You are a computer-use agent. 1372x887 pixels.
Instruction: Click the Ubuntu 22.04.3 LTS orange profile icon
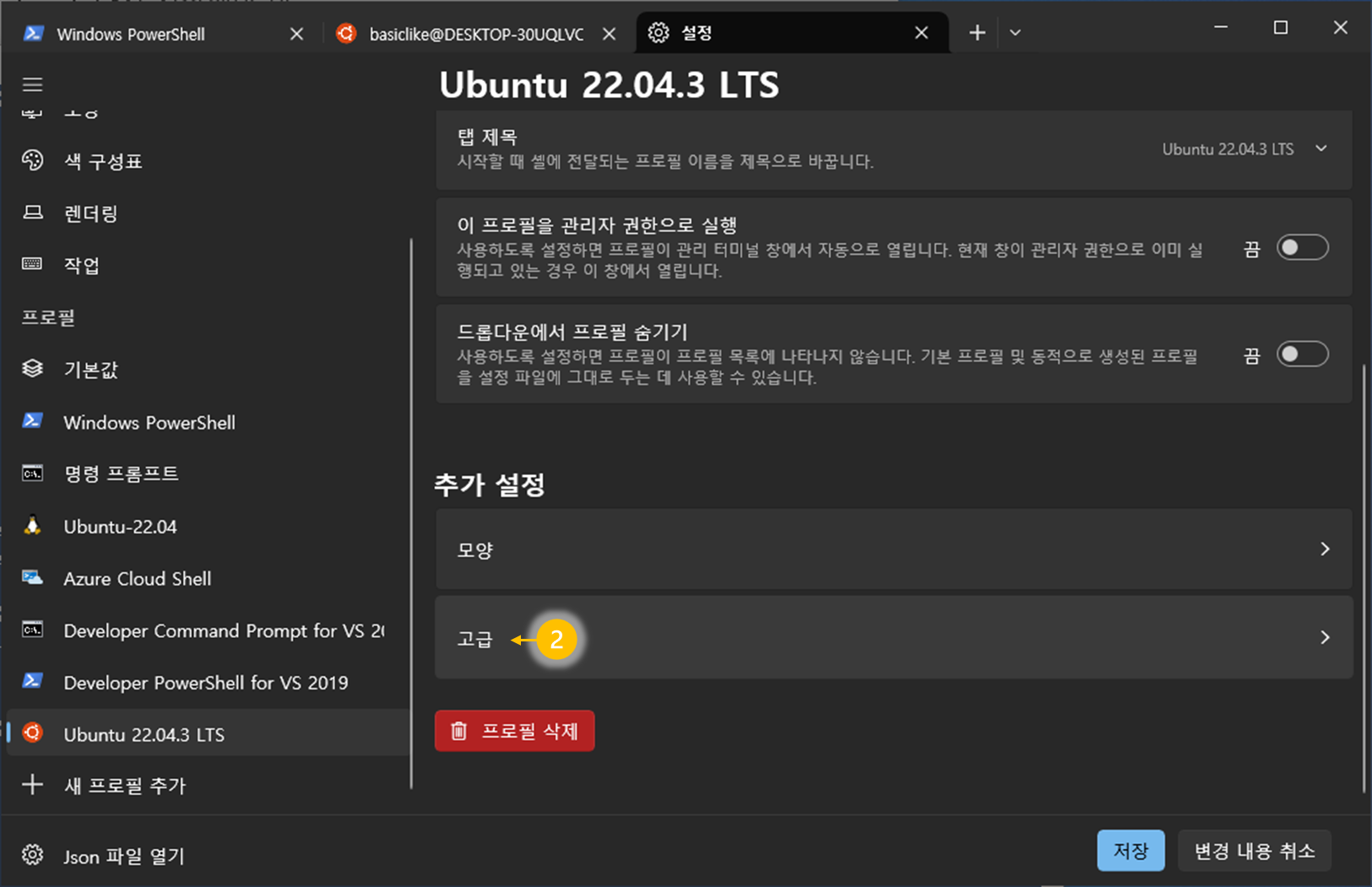(32, 733)
